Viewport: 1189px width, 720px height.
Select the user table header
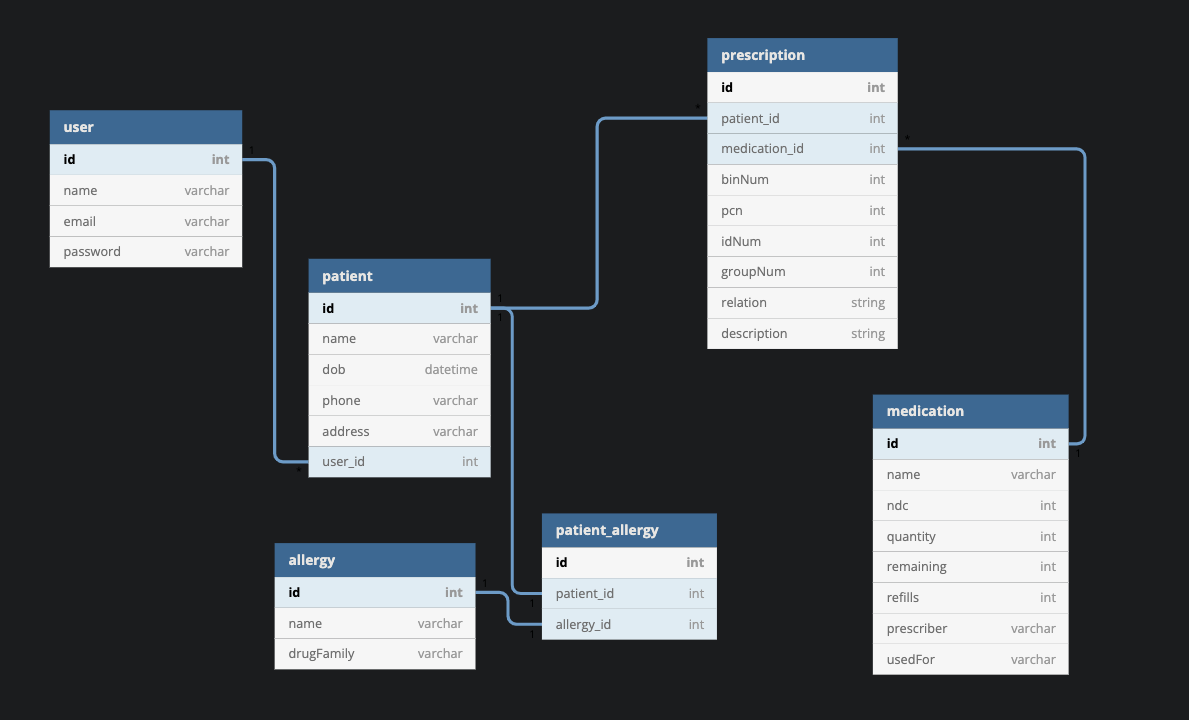point(145,127)
